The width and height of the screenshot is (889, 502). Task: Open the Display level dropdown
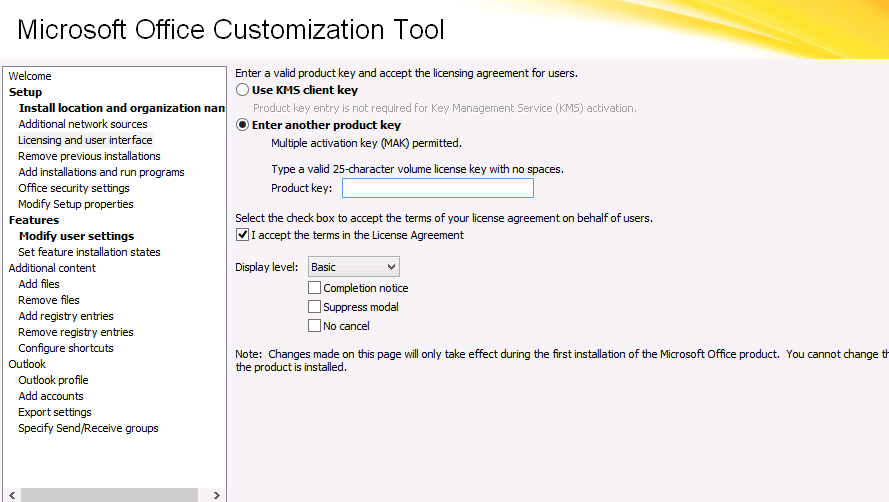354,267
